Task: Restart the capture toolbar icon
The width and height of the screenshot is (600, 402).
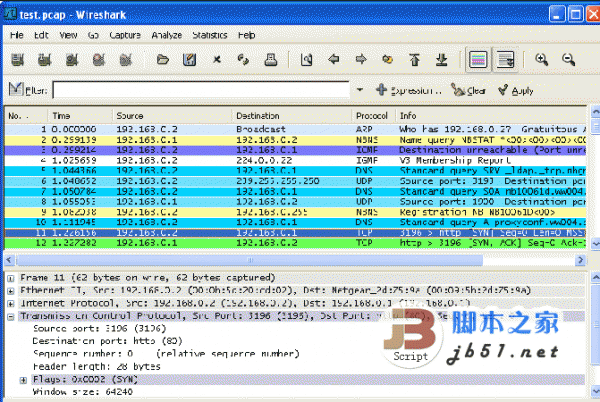Action: [126, 60]
